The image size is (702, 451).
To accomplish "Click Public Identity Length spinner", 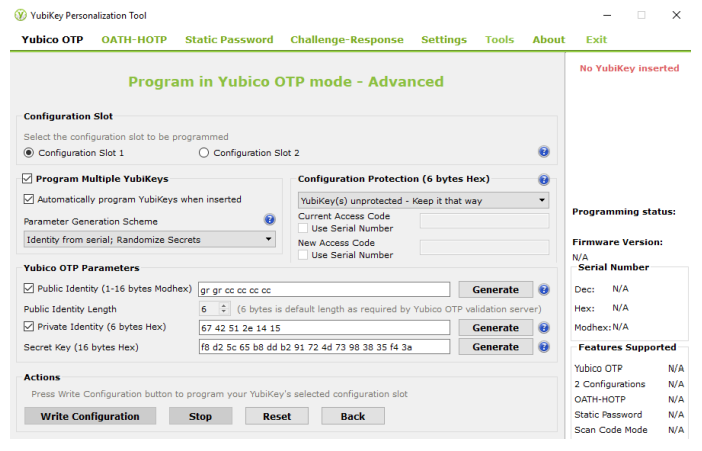I will pyautogui.click(x=215, y=309).
